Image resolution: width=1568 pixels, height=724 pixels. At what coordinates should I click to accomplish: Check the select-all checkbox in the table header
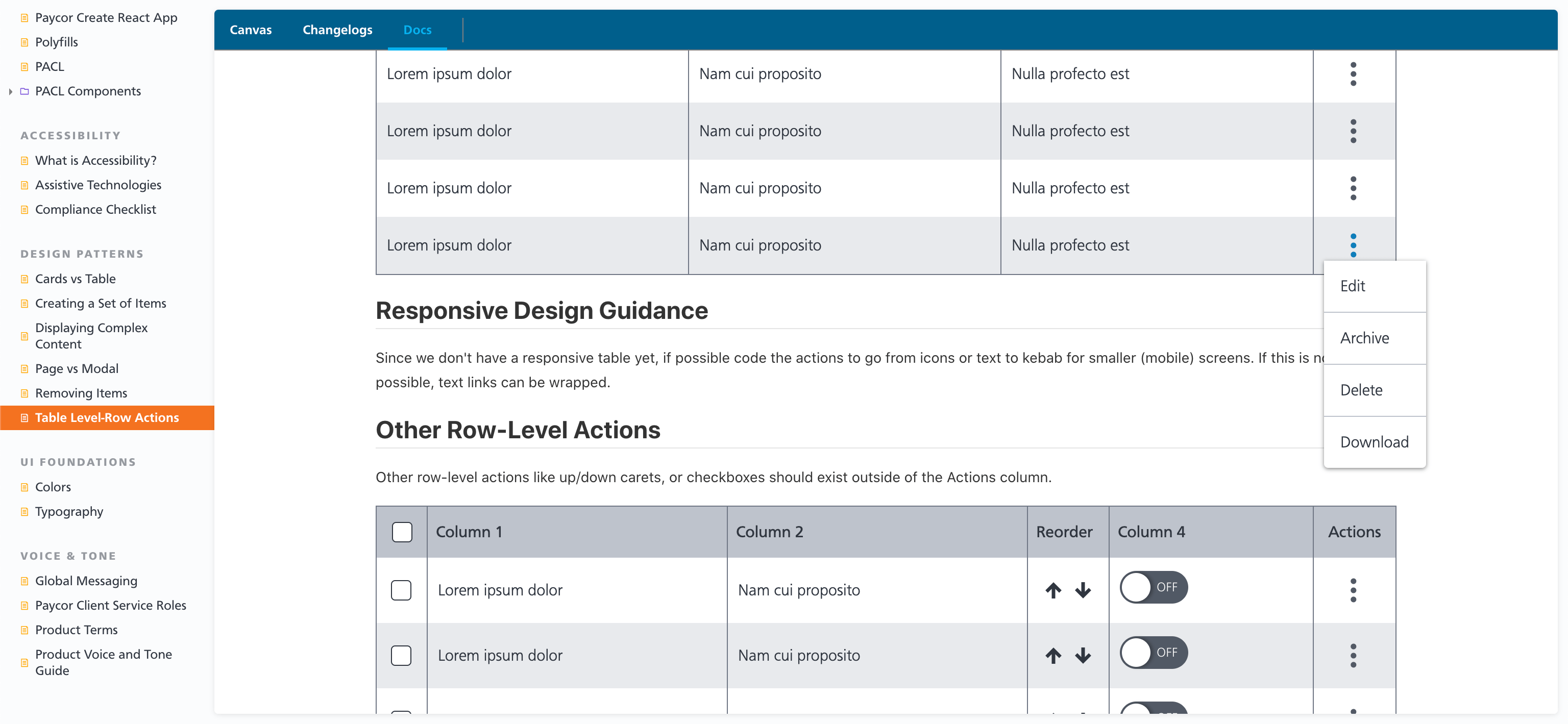pyautogui.click(x=401, y=531)
